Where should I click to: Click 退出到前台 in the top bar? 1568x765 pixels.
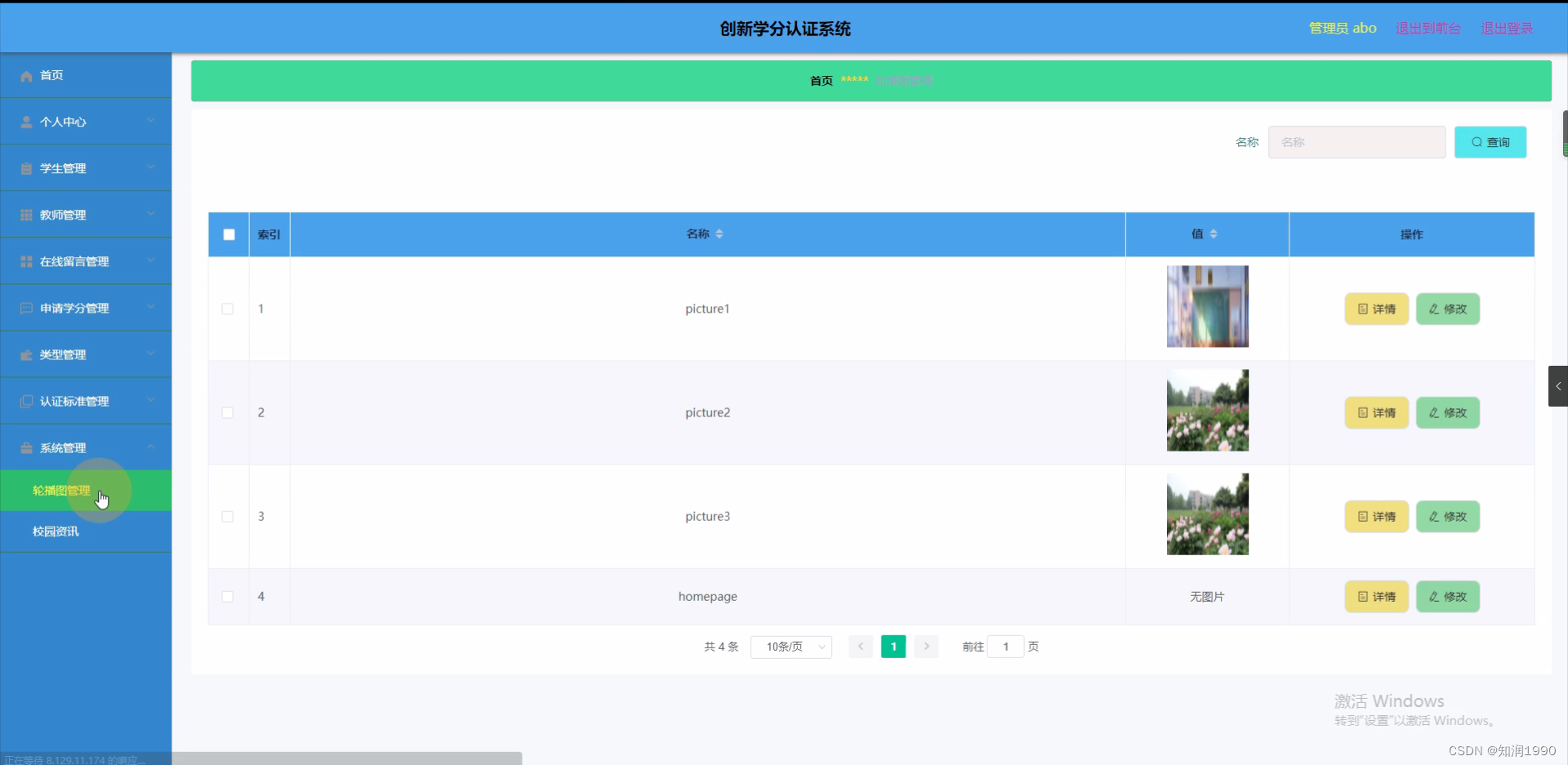click(1428, 28)
